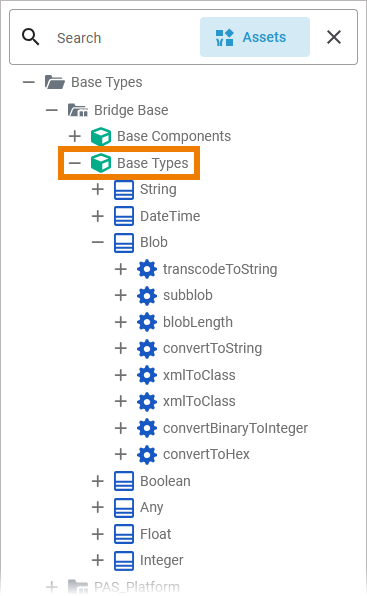This screenshot has height=596, width=367.
Task: Expand the Integer class node
Action: 98,560
